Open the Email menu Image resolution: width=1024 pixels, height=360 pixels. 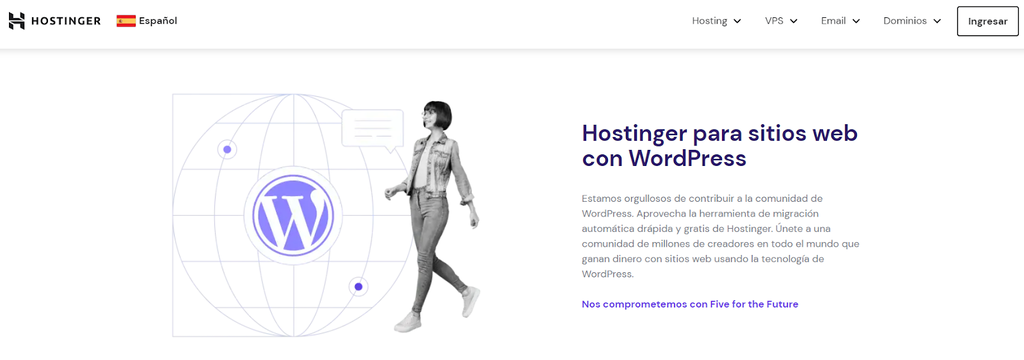click(840, 21)
